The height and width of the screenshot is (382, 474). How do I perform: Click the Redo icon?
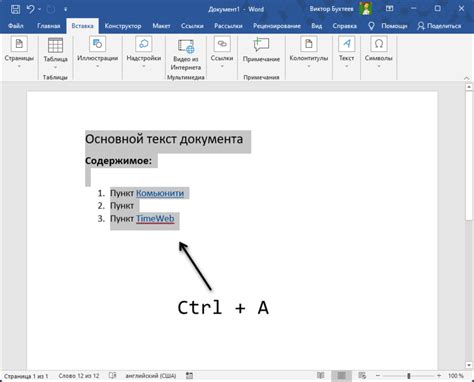coord(51,9)
